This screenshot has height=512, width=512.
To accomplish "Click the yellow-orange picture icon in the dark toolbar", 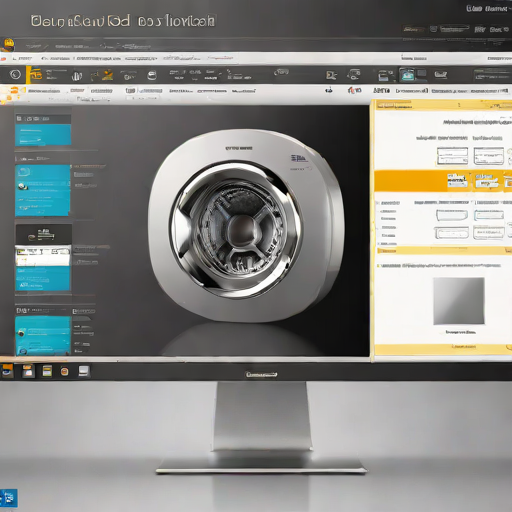I will 107,75.
